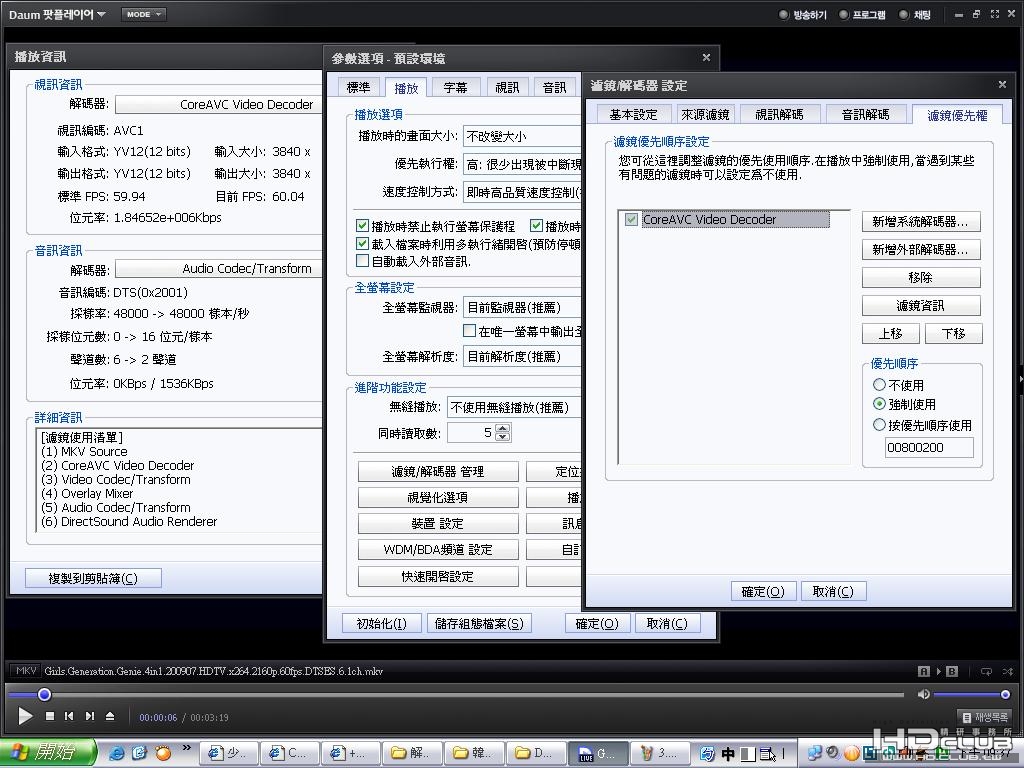Toggle 播放時禁止執行螢幕保護程 checkbox
The image size is (1024, 768).
362,226
